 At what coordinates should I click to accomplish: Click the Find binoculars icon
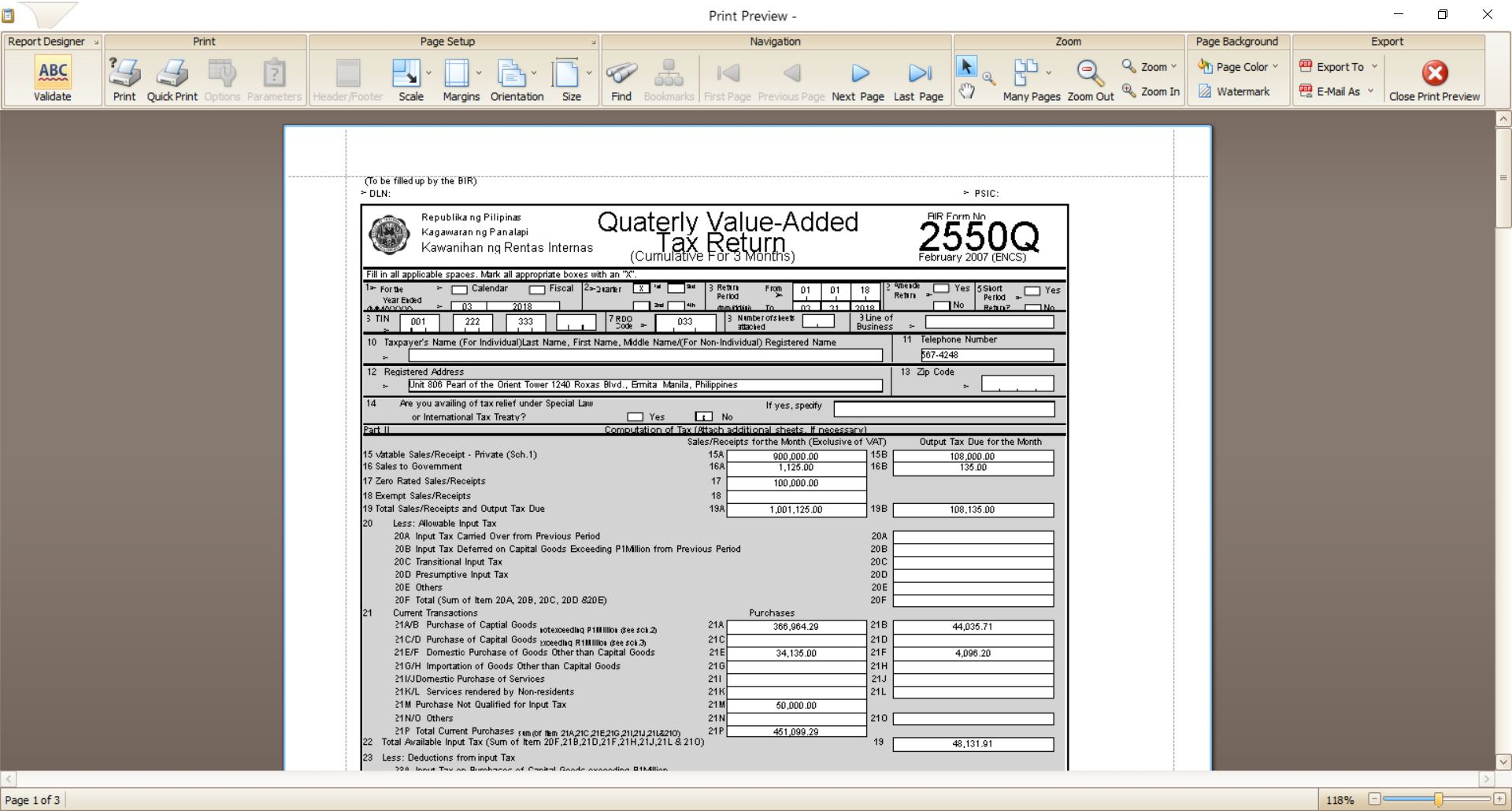(x=621, y=72)
